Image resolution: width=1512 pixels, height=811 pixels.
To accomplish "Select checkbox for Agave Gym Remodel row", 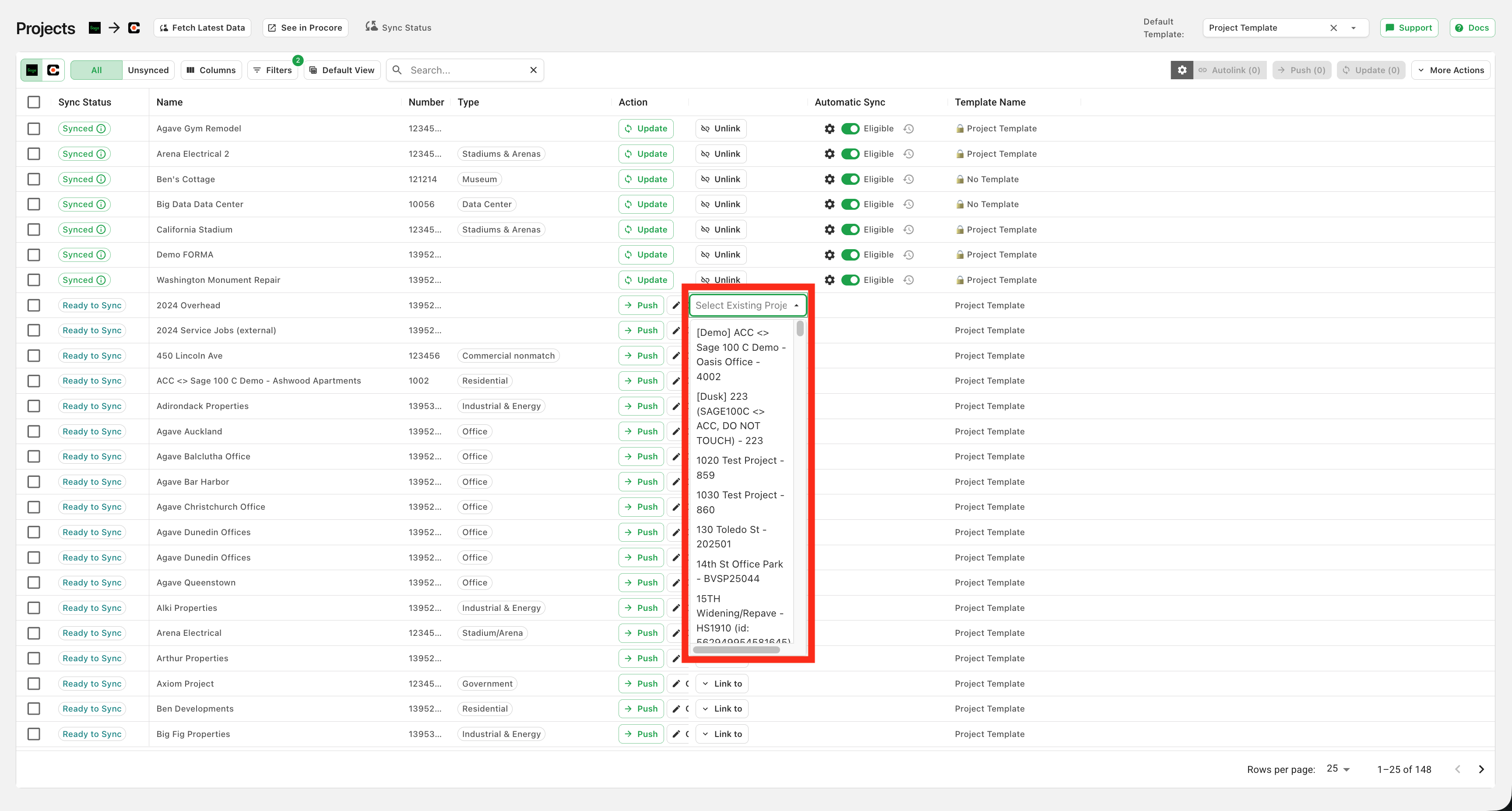I will [34, 129].
